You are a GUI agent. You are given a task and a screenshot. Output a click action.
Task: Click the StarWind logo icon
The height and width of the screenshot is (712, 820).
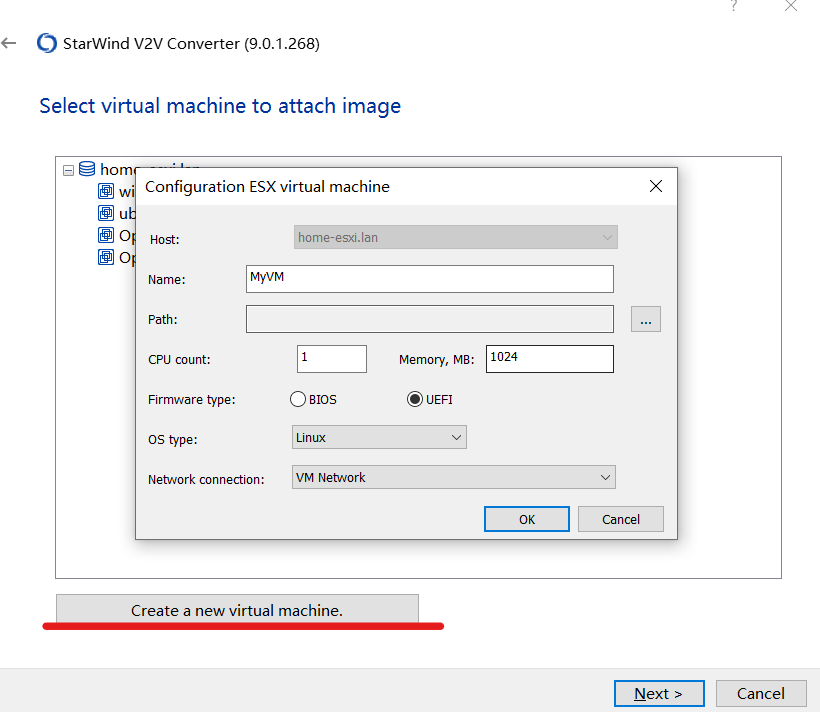(x=47, y=43)
